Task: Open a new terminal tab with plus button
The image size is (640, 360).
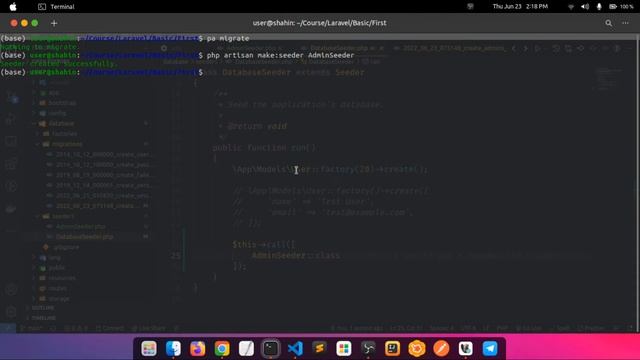Action: click(x=54, y=23)
